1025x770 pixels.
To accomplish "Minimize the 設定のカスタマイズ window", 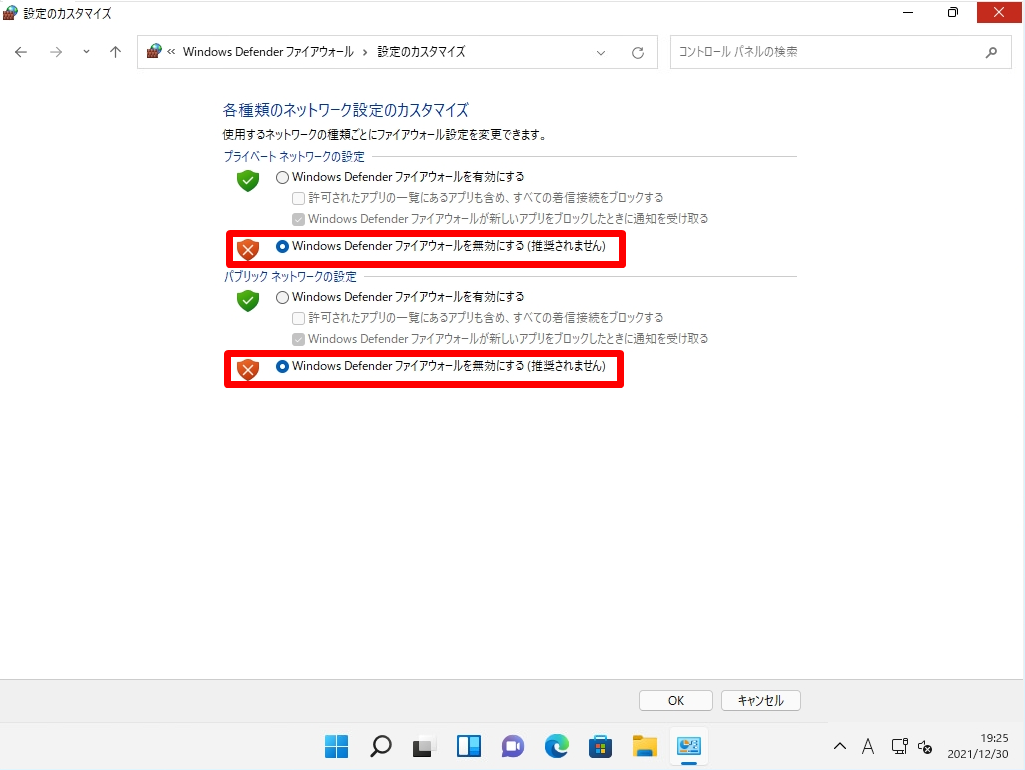I will point(908,12).
